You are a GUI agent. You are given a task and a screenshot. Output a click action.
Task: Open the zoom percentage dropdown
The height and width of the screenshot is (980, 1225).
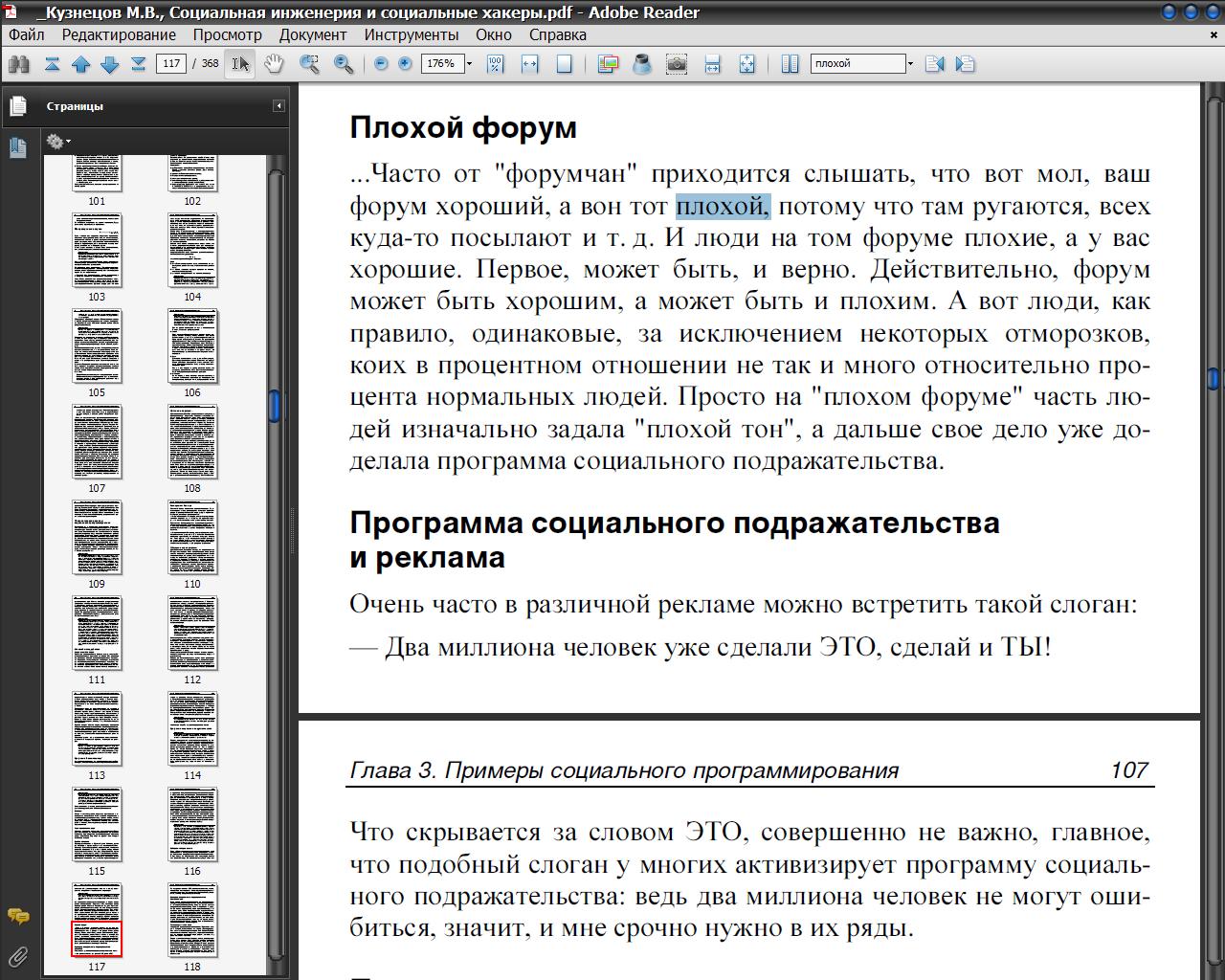click(x=469, y=64)
